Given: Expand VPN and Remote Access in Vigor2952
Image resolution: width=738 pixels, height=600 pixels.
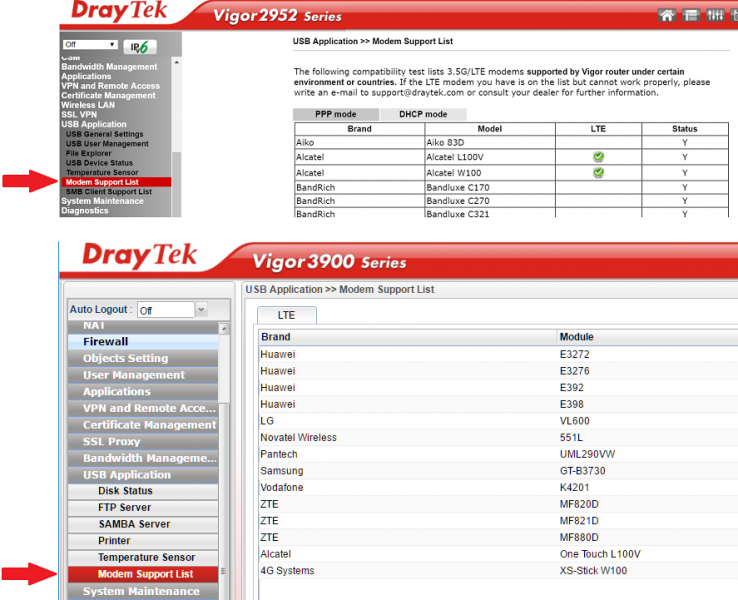Looking at the screenshot, I should tap(110, 86).
